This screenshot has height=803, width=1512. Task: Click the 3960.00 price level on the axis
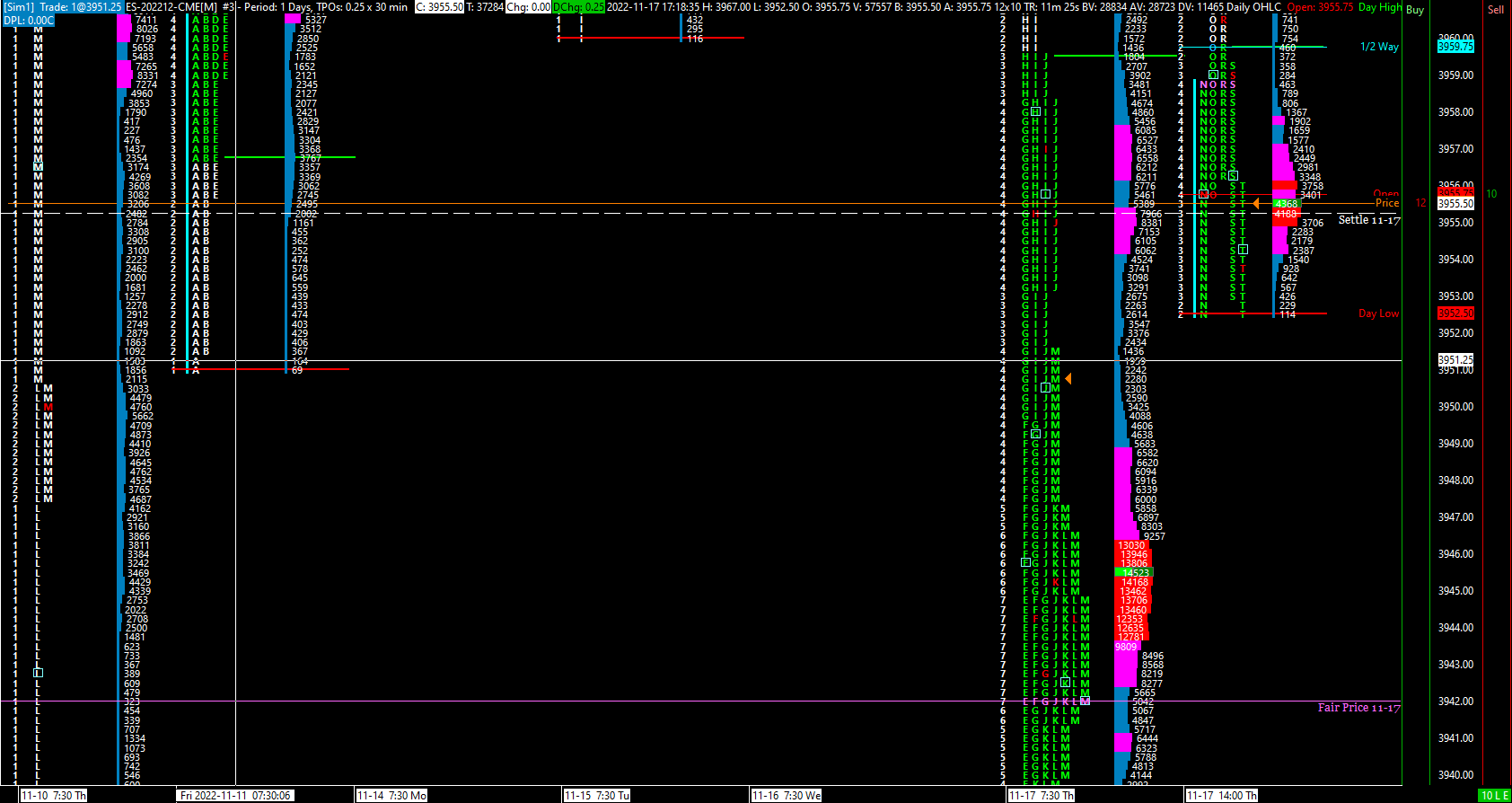point(1455,39)
